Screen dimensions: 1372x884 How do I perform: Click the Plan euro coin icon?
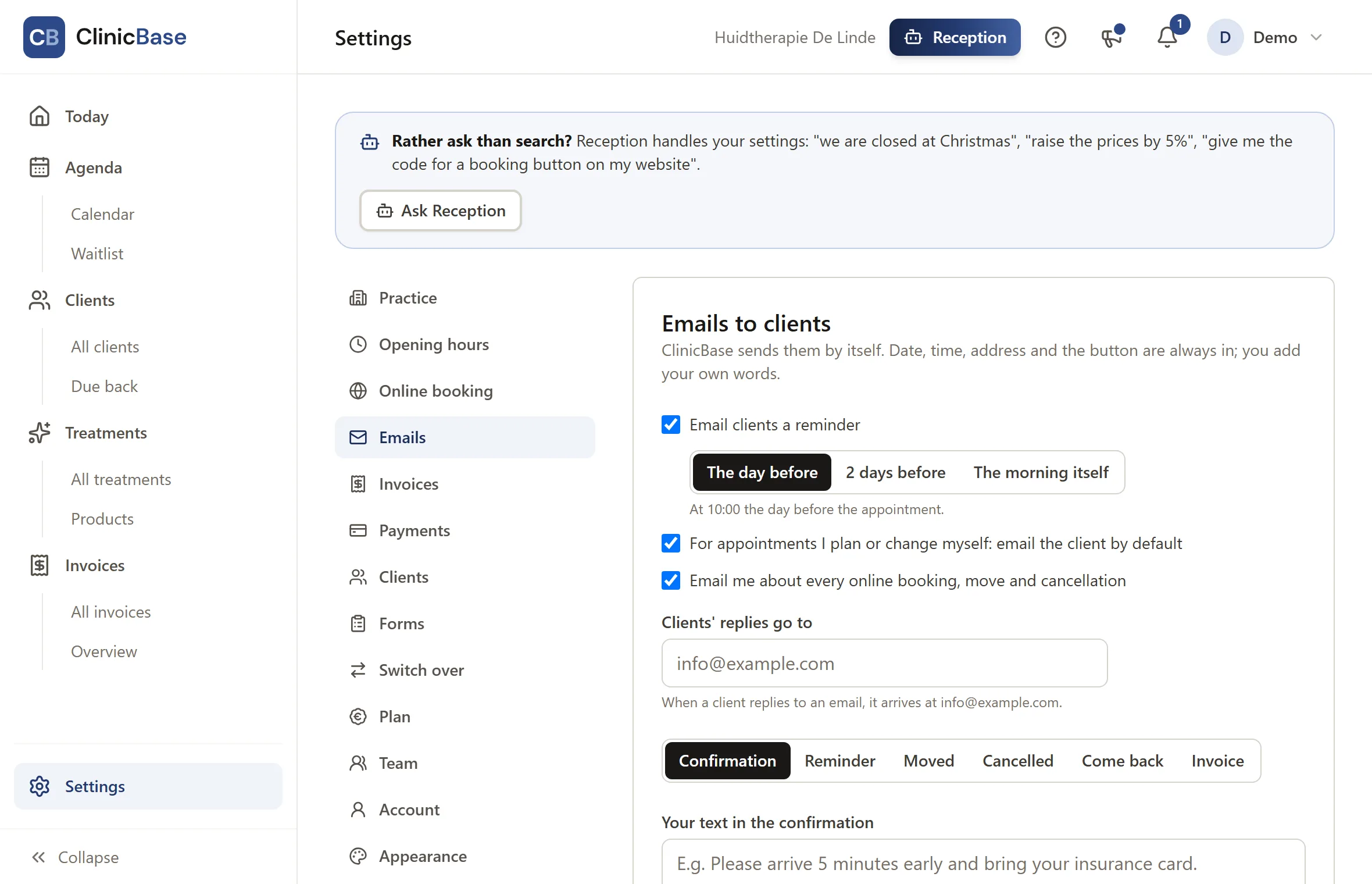(x=358, y=717)
